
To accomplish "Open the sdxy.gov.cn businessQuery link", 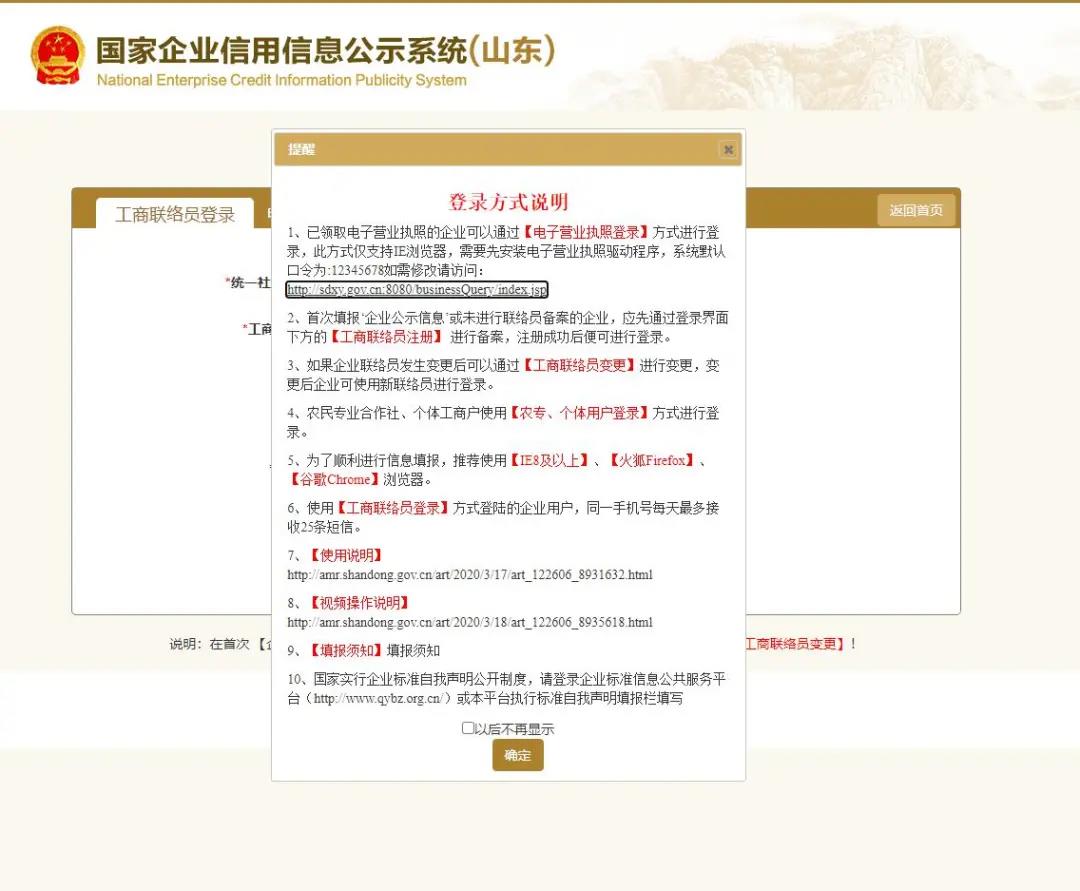I will point(417,290).
